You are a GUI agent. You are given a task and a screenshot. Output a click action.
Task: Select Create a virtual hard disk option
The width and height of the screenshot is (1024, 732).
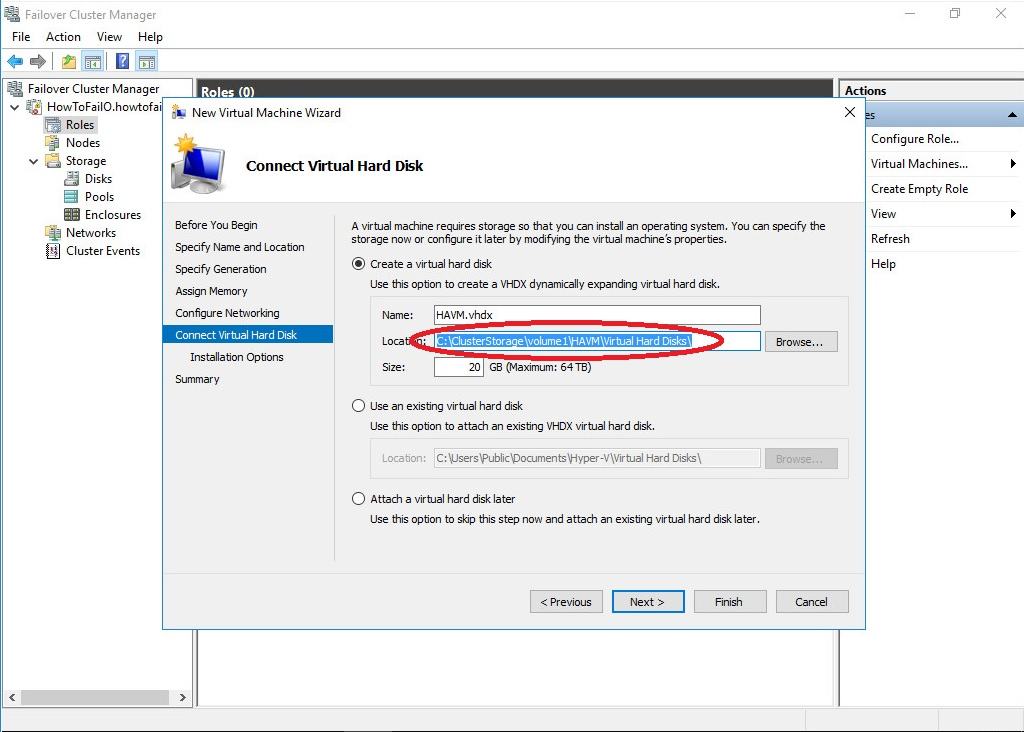coord(359,264)
